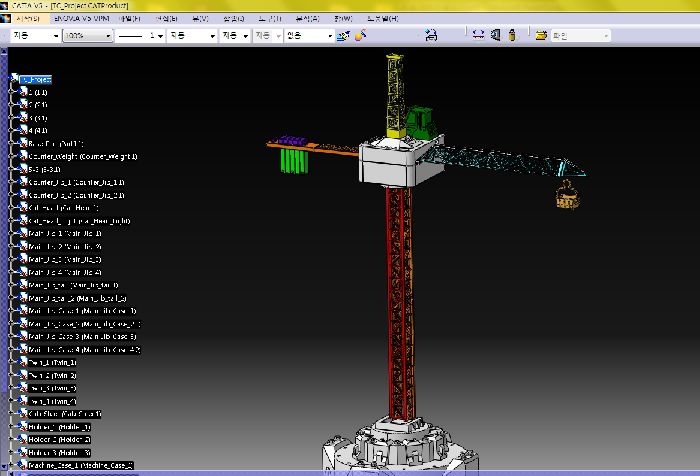Click the red lattice tower mast
700x476 pixels.
point(398,300)
